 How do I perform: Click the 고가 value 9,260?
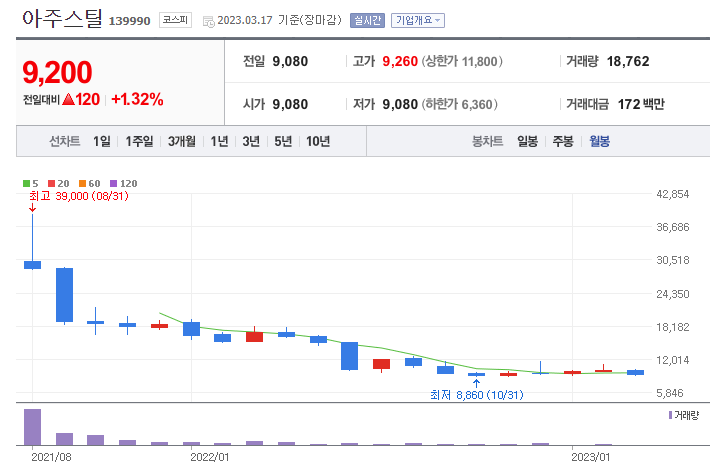400,61
